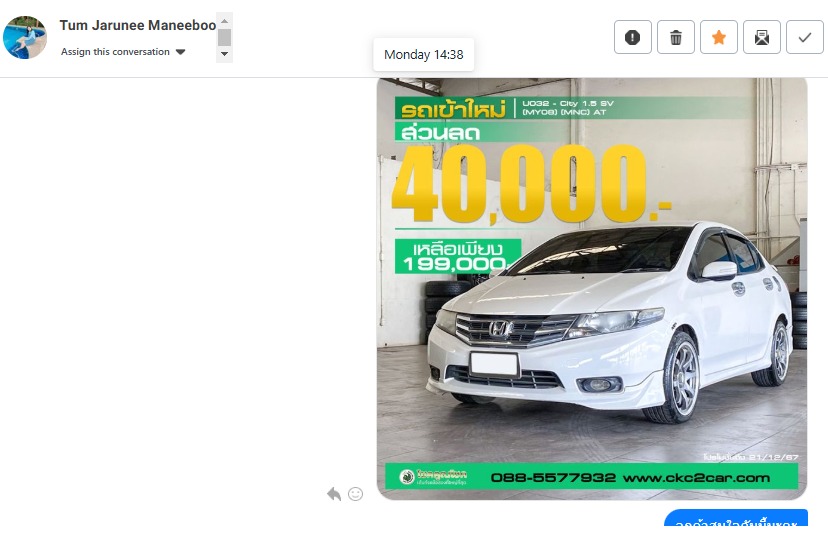Viewport: 828px width, 534px height.
Task: Click scrollbar down arrow near name
Action: coord(224,54)
